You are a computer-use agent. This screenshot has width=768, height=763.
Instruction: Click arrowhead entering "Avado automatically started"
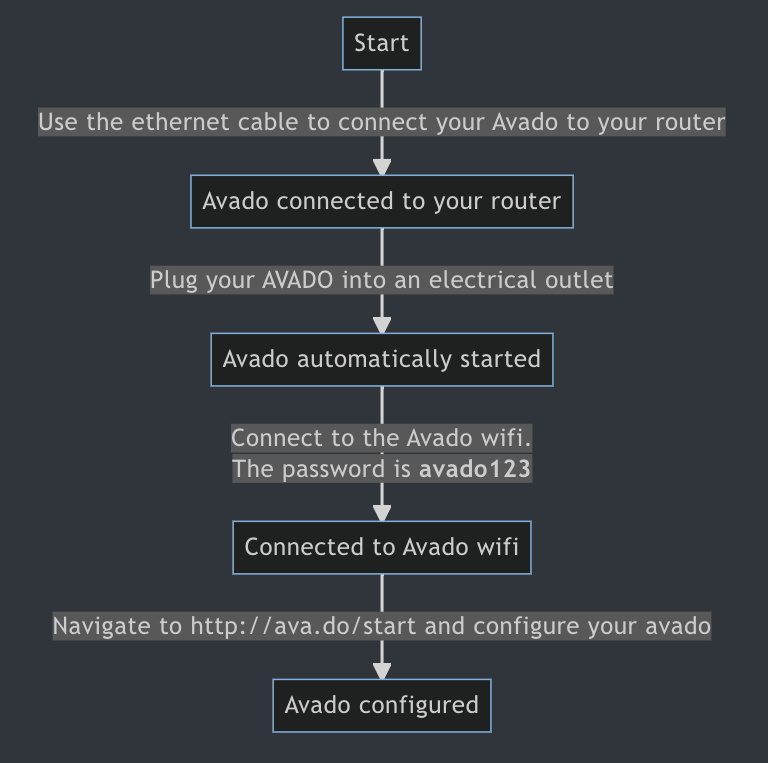point(382,326)
